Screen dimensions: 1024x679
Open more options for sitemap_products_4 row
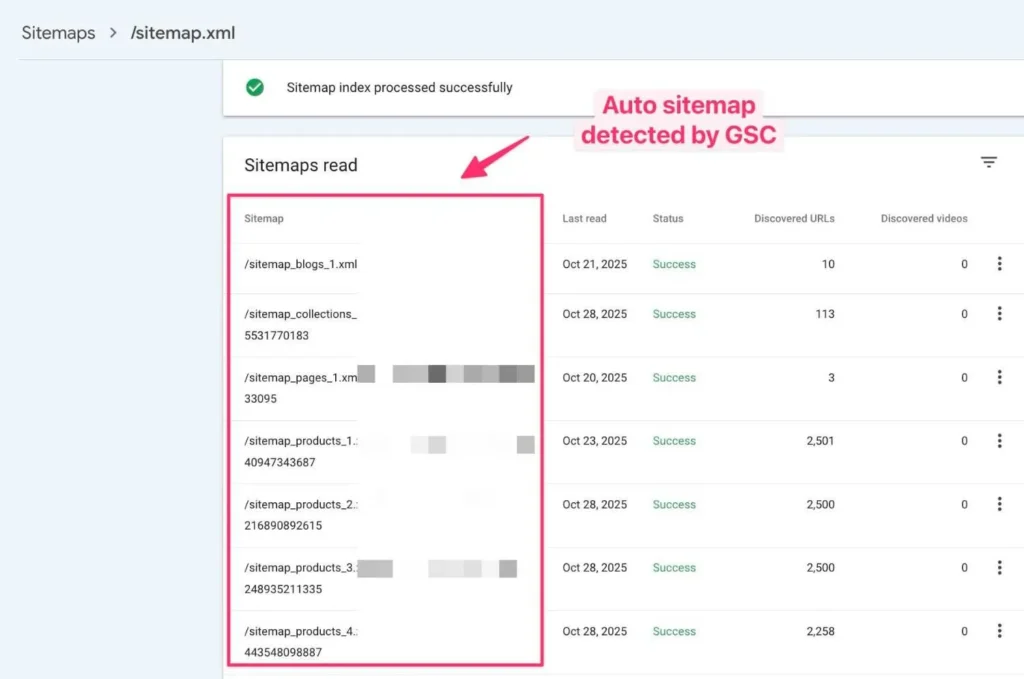pos(999,631)
